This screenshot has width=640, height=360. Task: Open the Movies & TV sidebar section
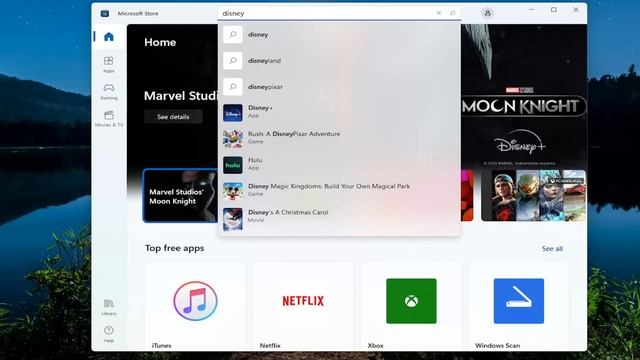[109, 119]
